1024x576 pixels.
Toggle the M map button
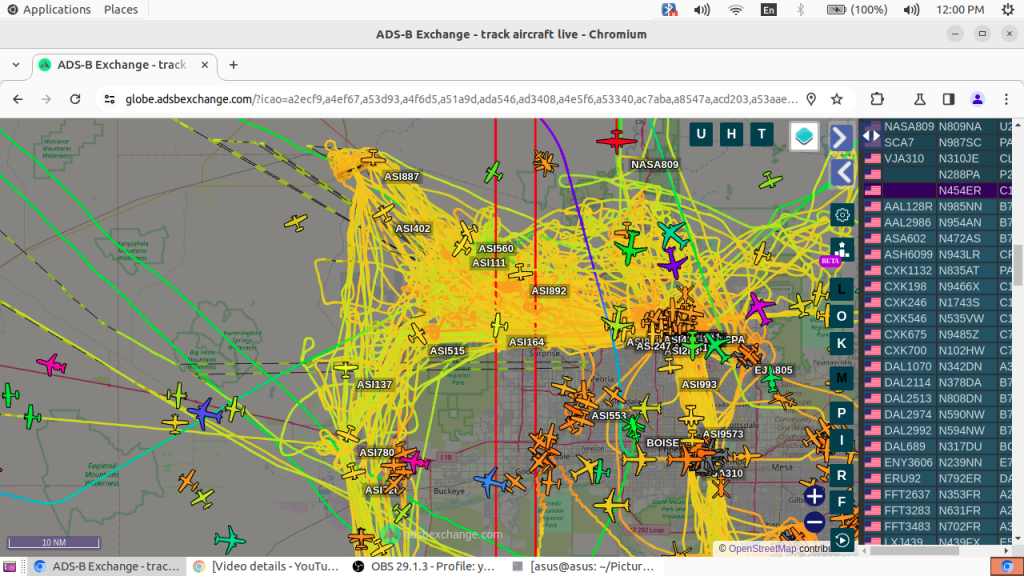(x=842, y=378)
